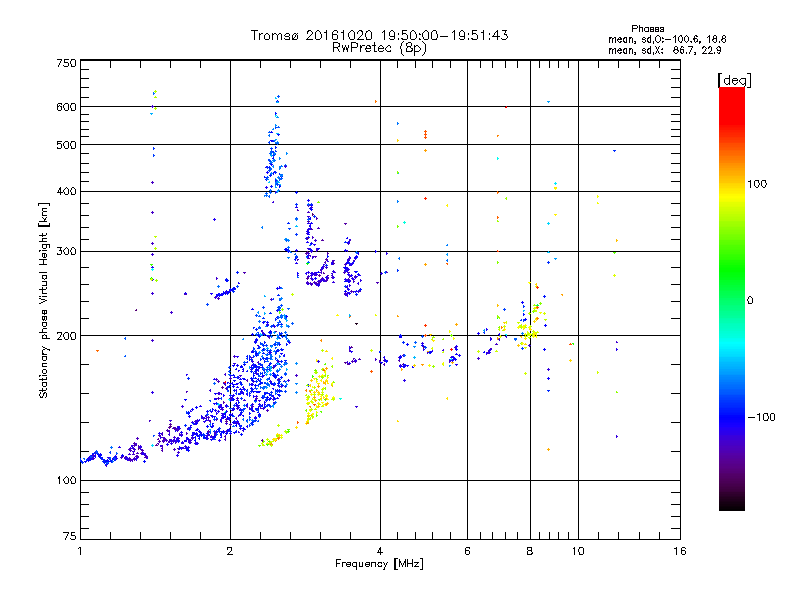800x600 pixels.
Task: Click the 'Frequency [MHz]' x-axis label
Action: point(379,564)
